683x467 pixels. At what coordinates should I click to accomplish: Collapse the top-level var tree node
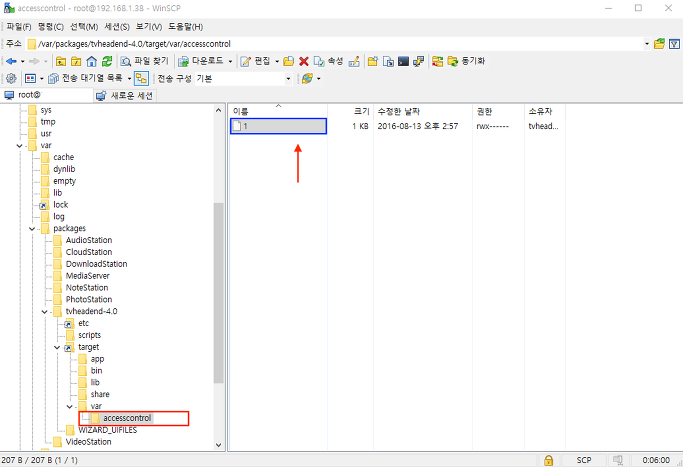tap(19, 146)
